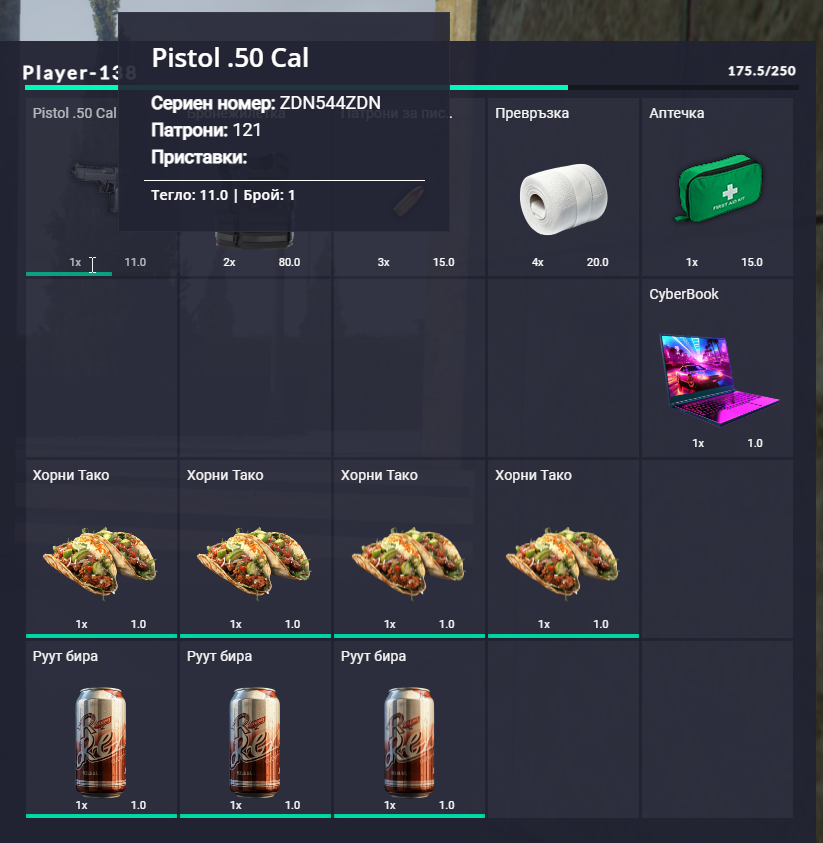Viewport: 823px width, 843px height.
Task: Click the body armor vest item
Action: pos(255,239)
